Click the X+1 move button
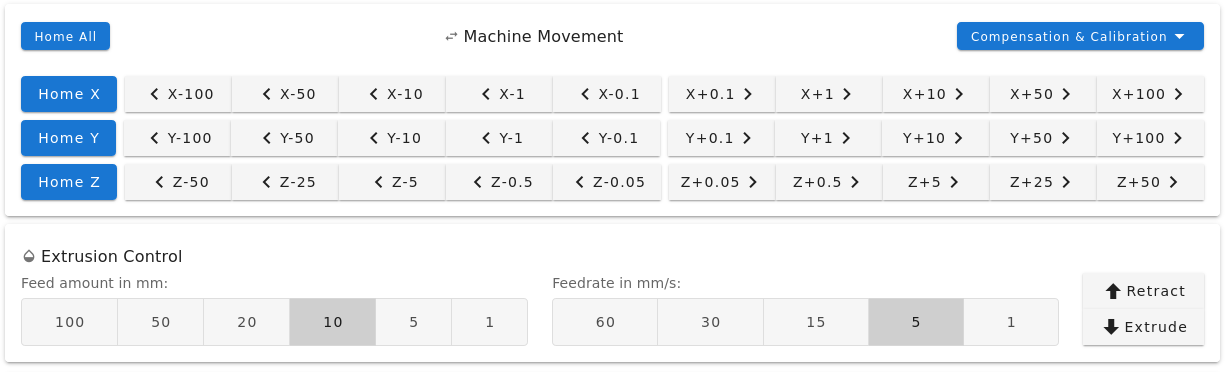Image resolution: width=1225 pixels, height=372 pixels. (829, 94)
